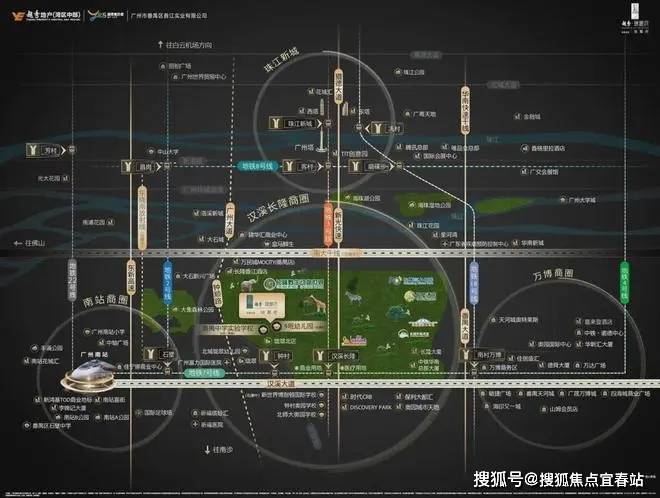Click the metro Y logo of 钟村 station
This screenshot has height=498, width=660.
coord(266,356)
